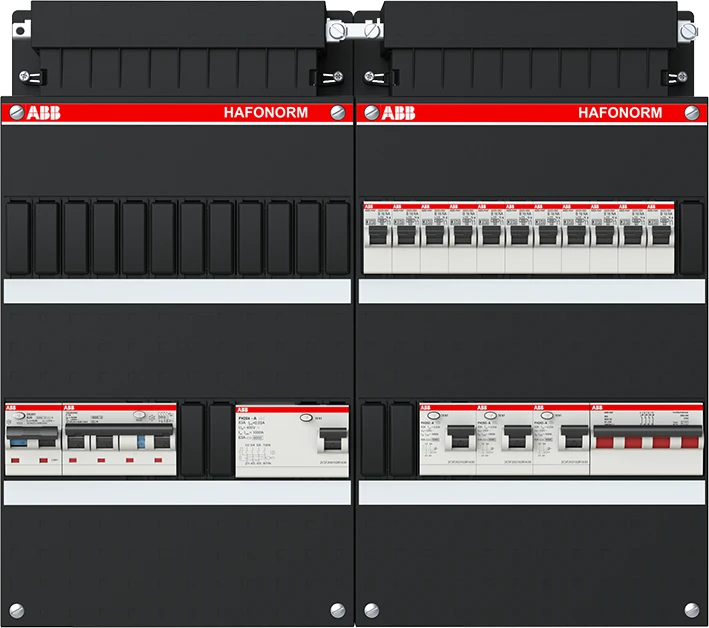Click the white label strip under the top breaker row
Viewport: 709px width, 628px height.
531,290
